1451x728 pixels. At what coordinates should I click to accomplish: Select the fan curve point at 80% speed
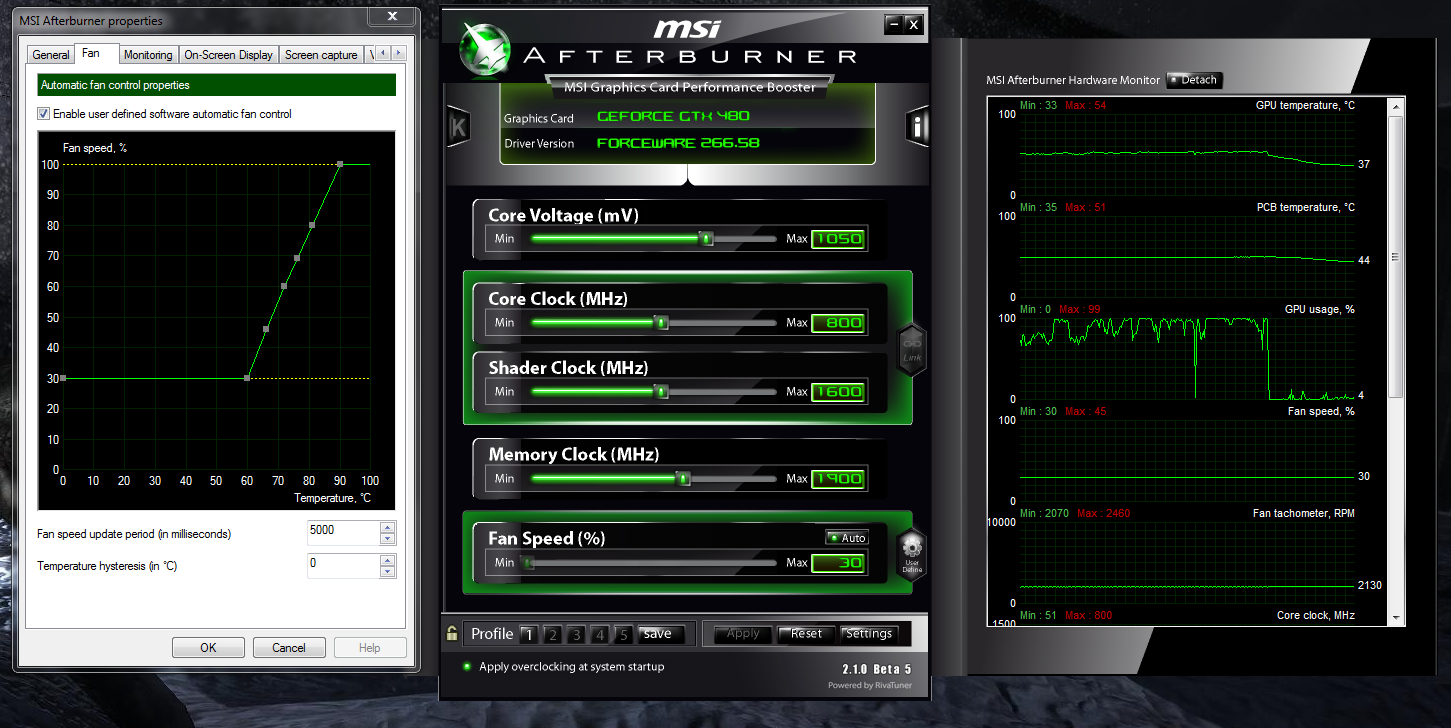click(312, 225)
